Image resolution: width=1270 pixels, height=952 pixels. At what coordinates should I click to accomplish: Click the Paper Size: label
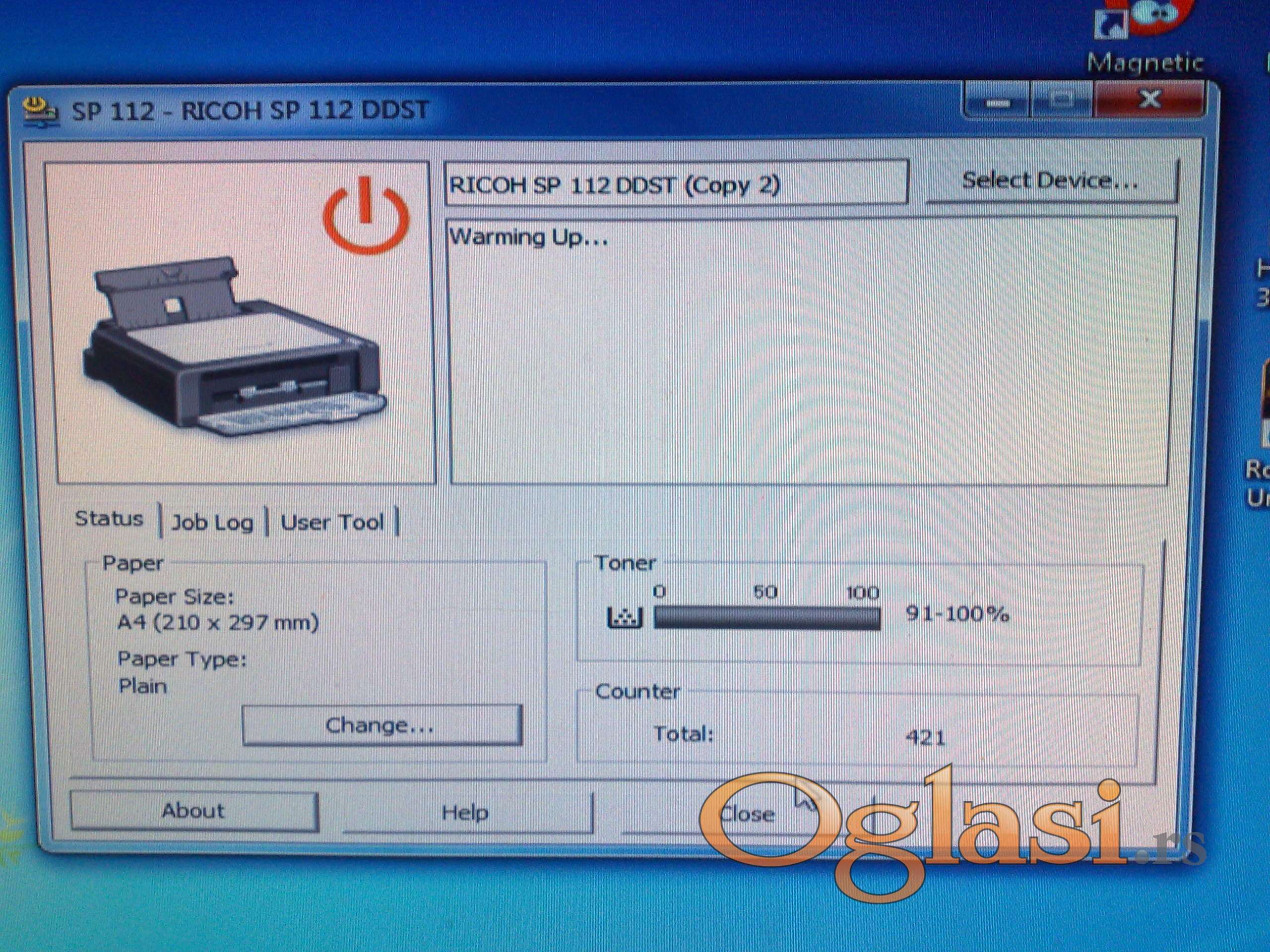(175, 597)
